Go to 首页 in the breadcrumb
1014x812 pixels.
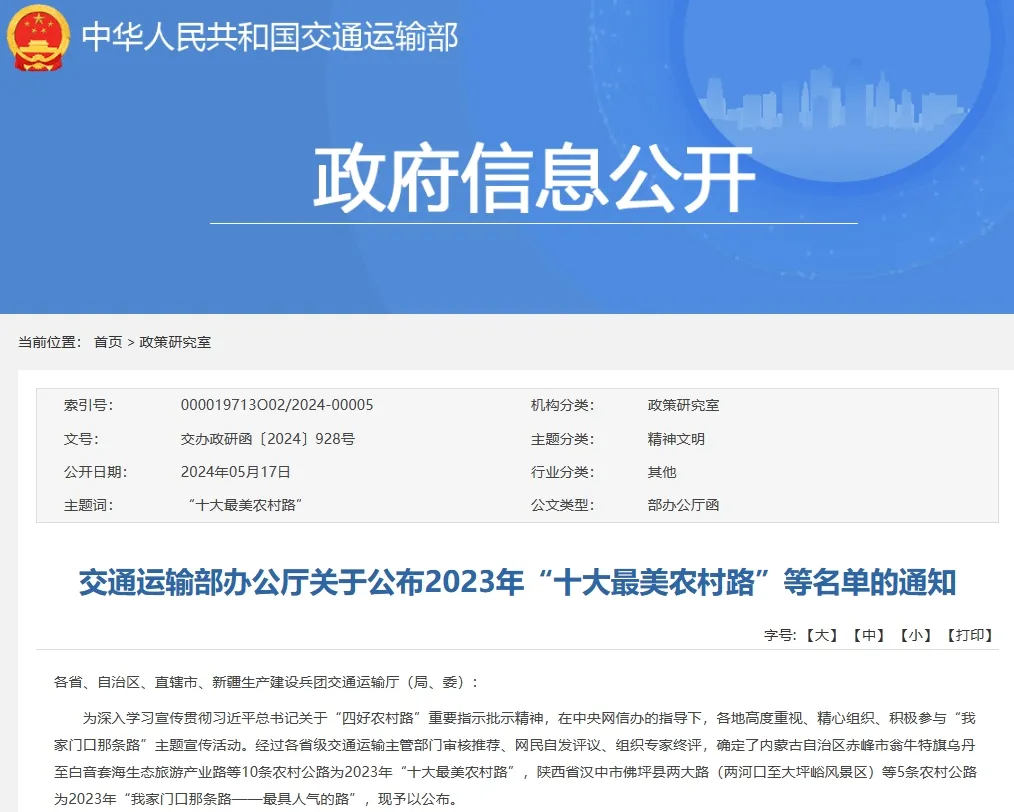coord(108,342)
